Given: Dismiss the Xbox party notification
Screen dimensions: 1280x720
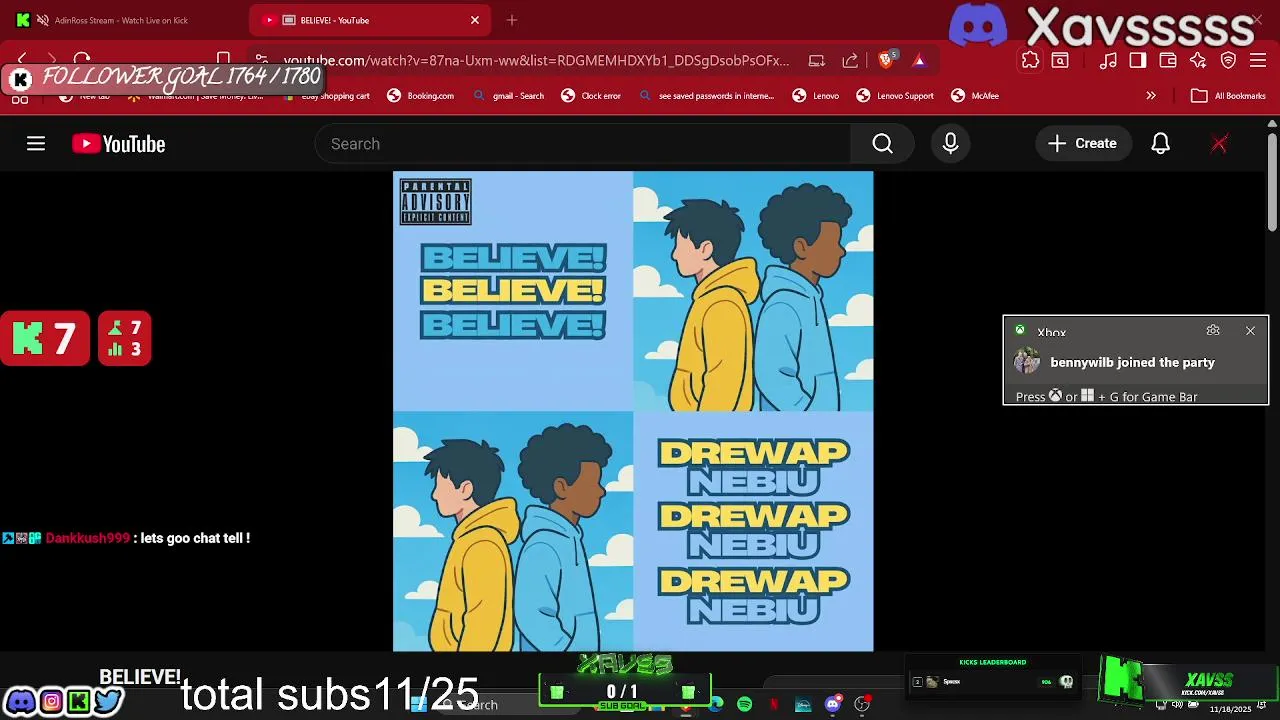Looking at the screenshot, I should click(x=1250, y=331).
